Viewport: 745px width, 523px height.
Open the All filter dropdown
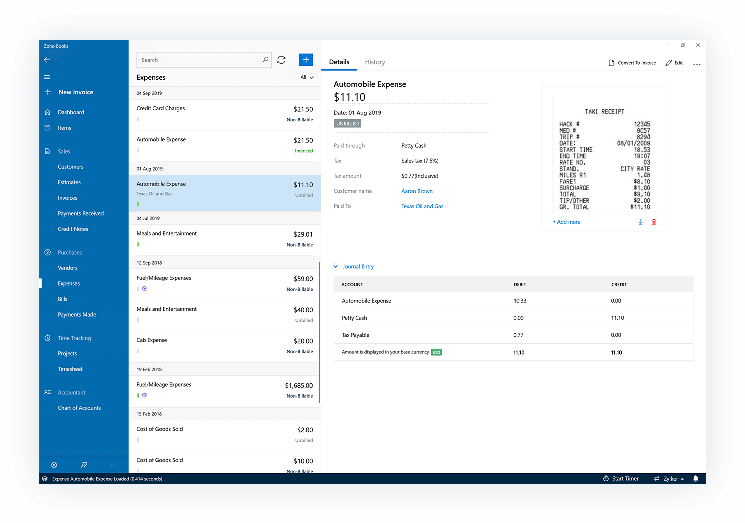[307, 77]
